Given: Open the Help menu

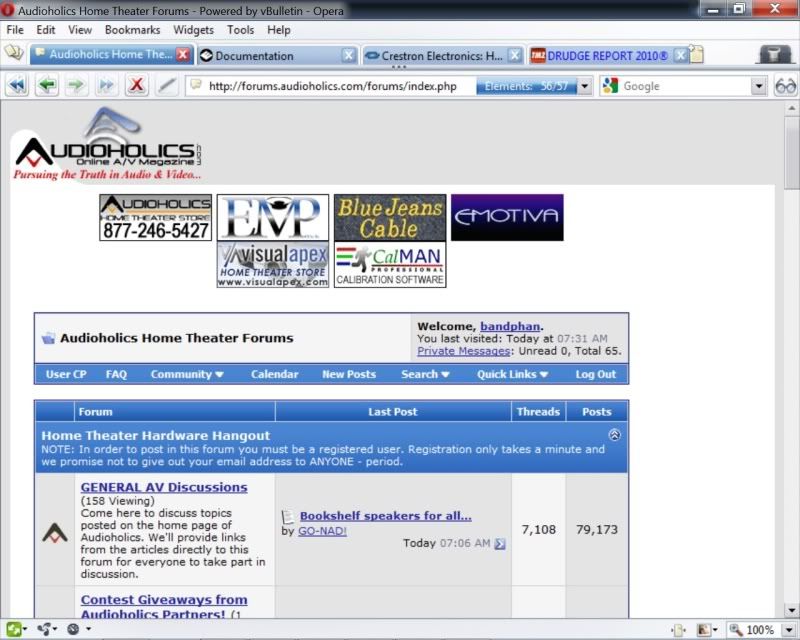Looking at the screenshot, I should click(x=279, y=30).
